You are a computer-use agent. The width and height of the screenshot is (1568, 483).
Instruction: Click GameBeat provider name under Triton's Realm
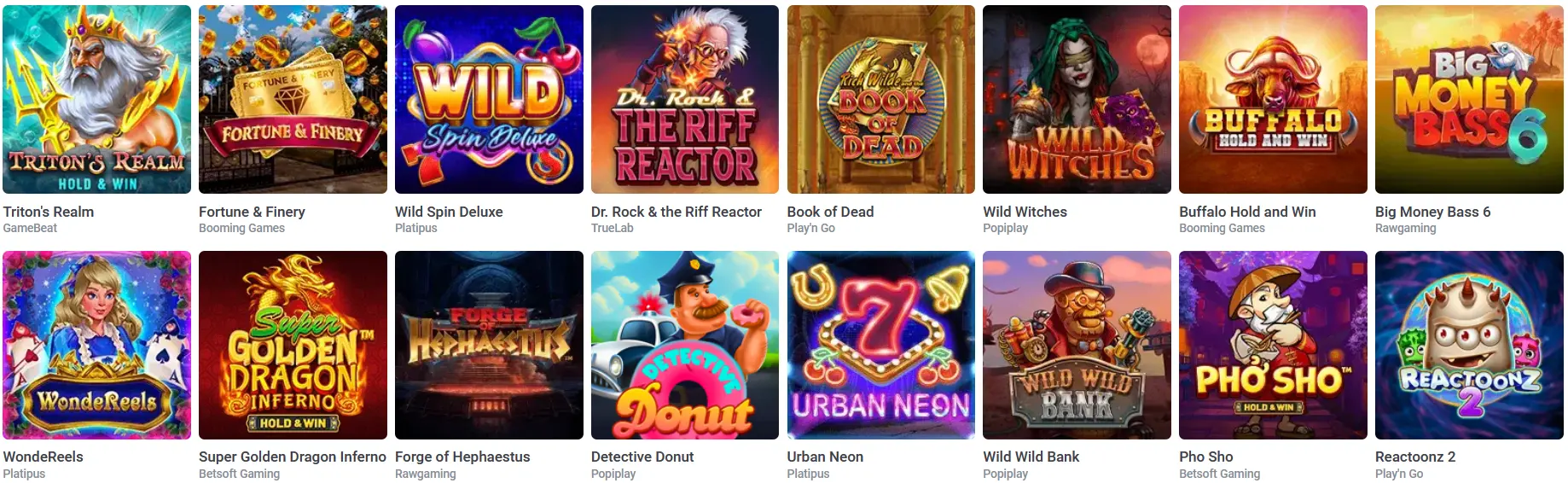tap(30, 228)
